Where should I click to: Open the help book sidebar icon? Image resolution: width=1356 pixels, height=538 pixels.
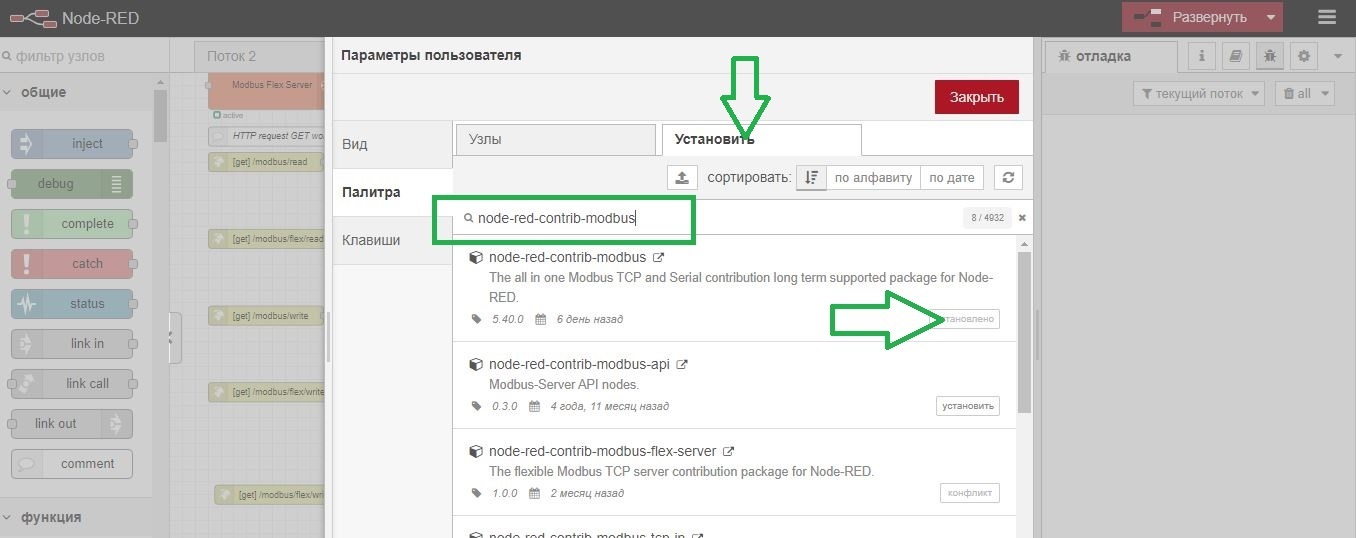(x=1236, y=56)
